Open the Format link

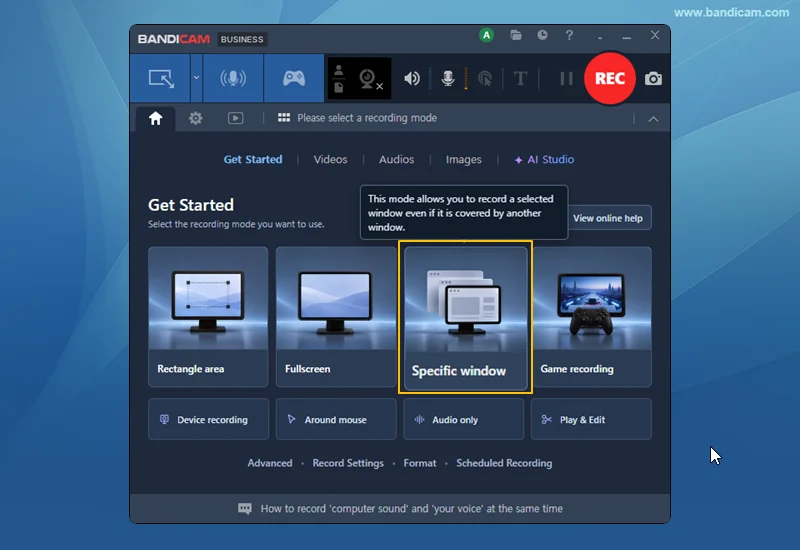[x=420, y=463]
